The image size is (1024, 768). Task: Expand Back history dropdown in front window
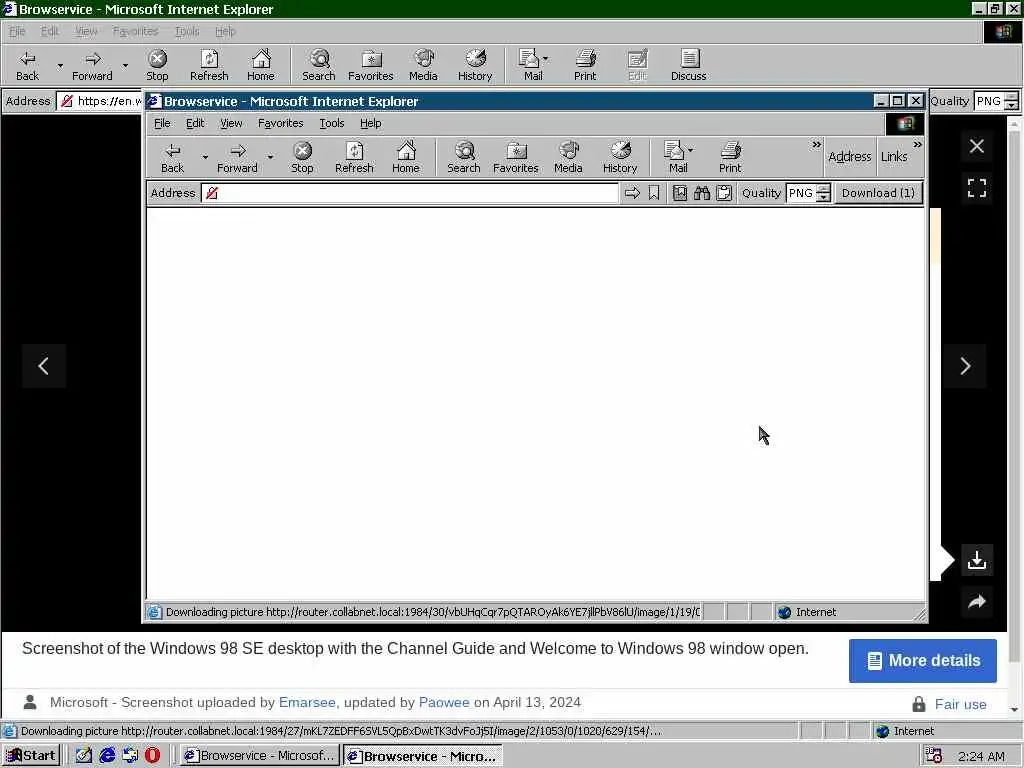pos(205,157)
